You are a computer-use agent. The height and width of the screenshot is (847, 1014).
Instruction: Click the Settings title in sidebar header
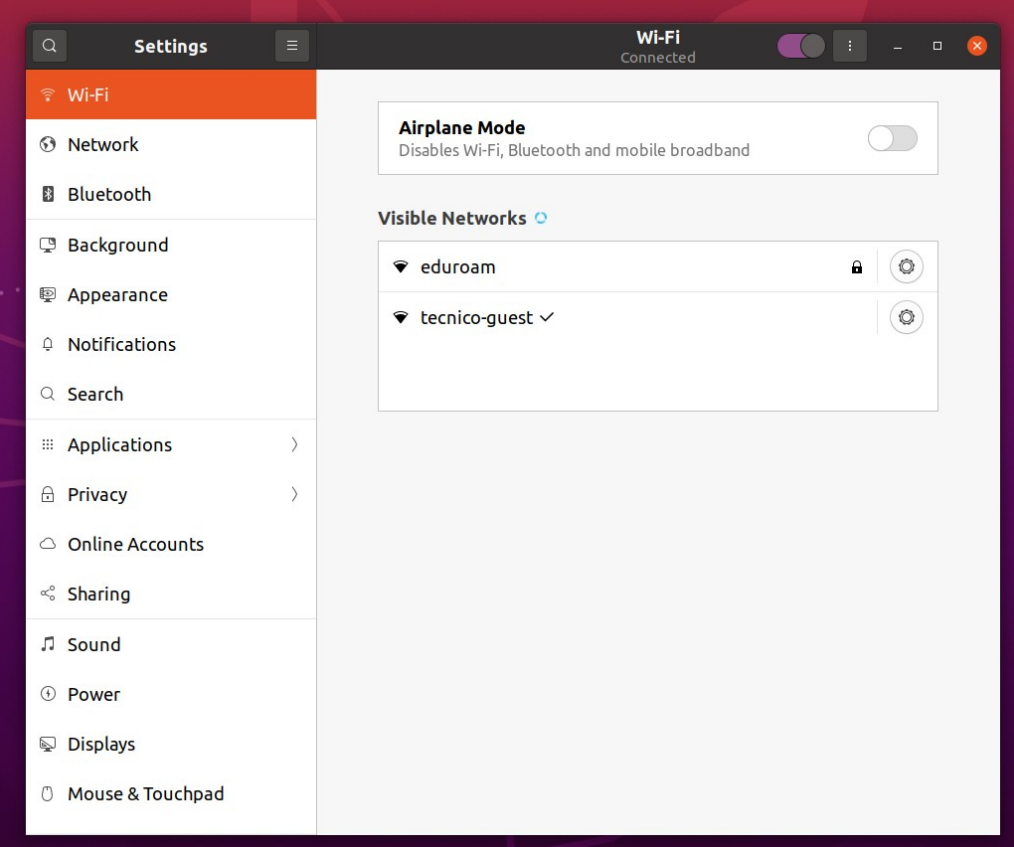pos(171,46)
